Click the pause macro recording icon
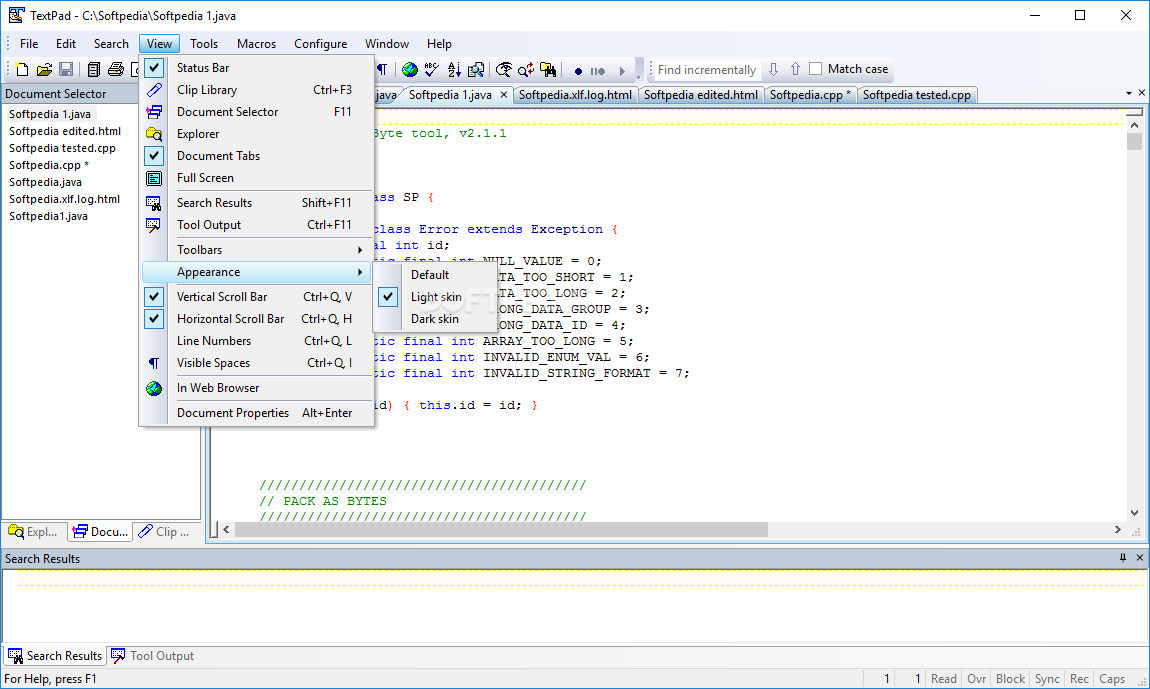1150x689 pixels. tap(598, 71)
